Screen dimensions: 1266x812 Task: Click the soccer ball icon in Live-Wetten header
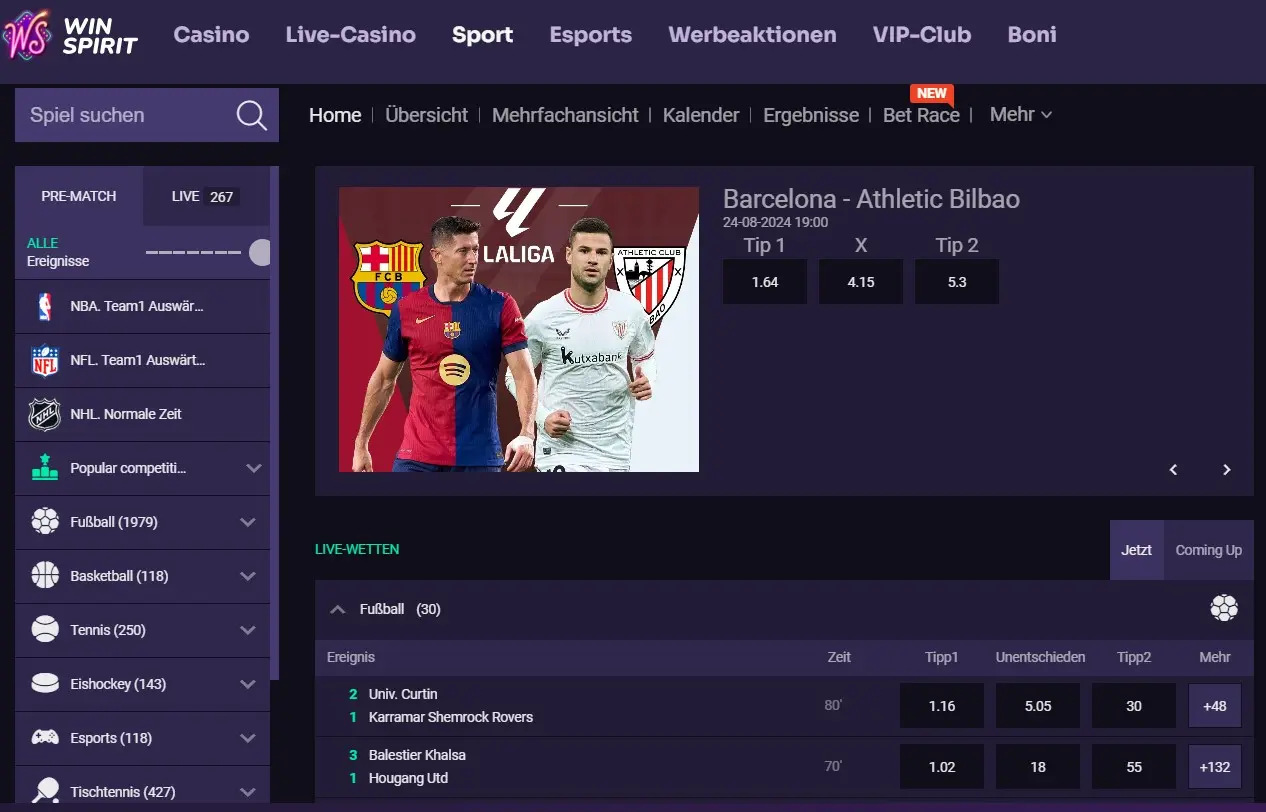1224,608
